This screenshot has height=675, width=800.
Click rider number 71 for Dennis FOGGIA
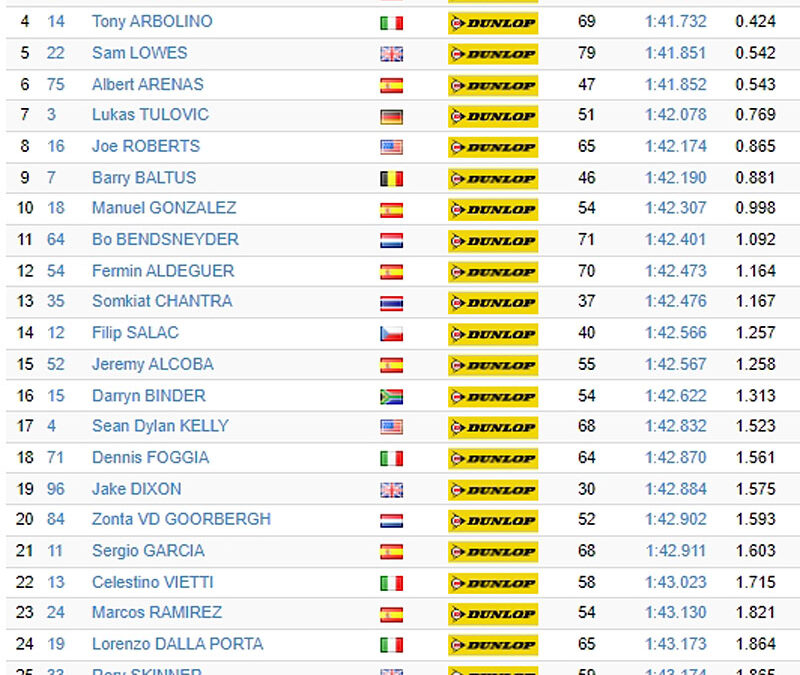pos(55,458)
